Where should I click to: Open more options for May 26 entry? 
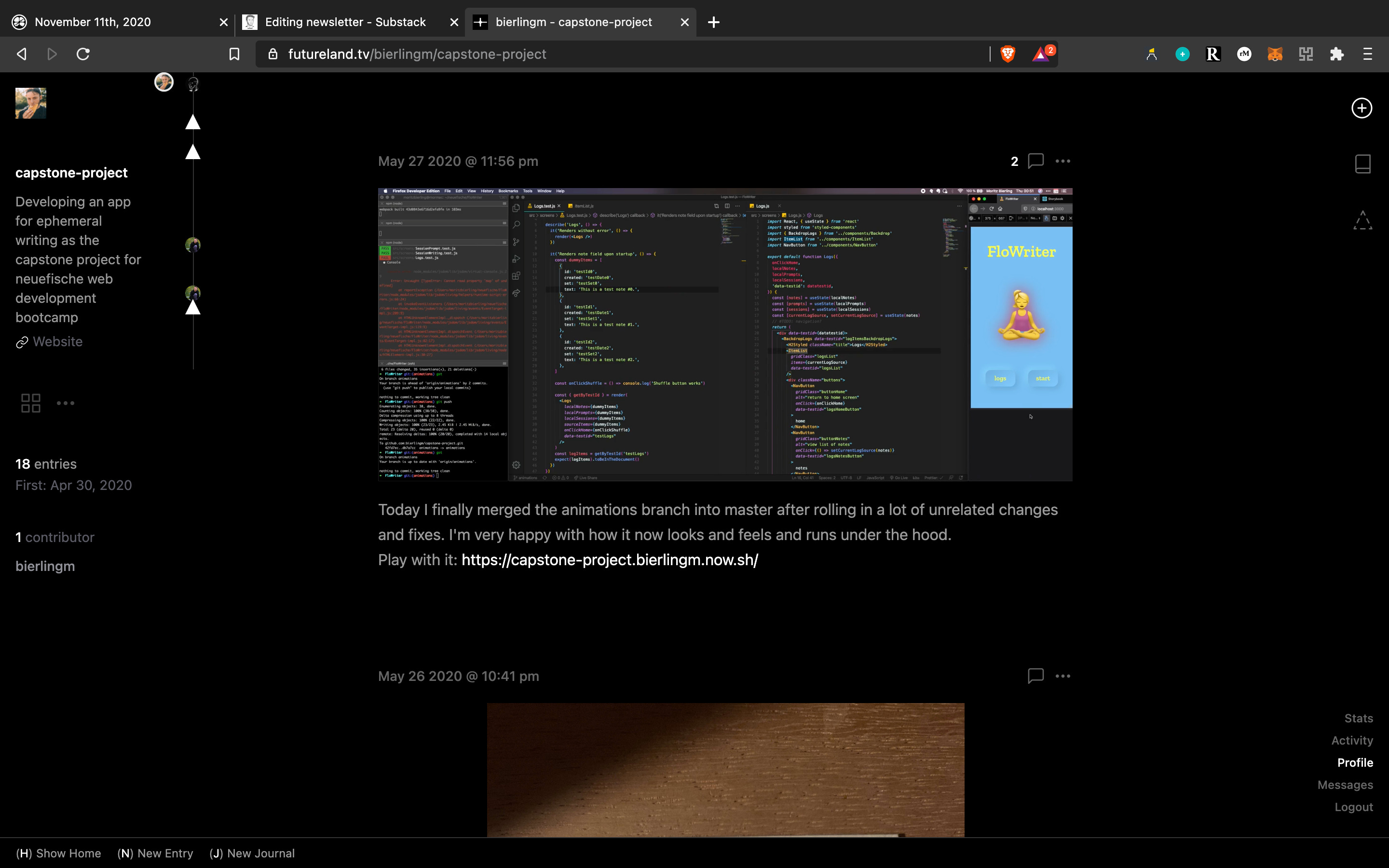pyautogui.click(x=1062, y=676)
